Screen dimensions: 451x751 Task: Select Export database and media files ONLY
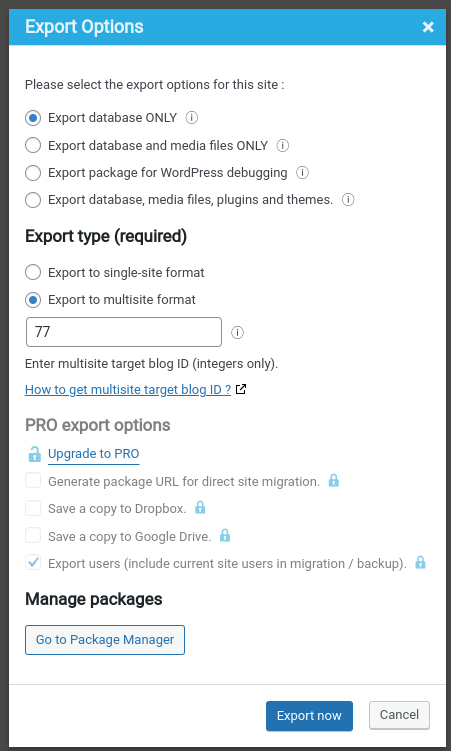pos(33,145)
